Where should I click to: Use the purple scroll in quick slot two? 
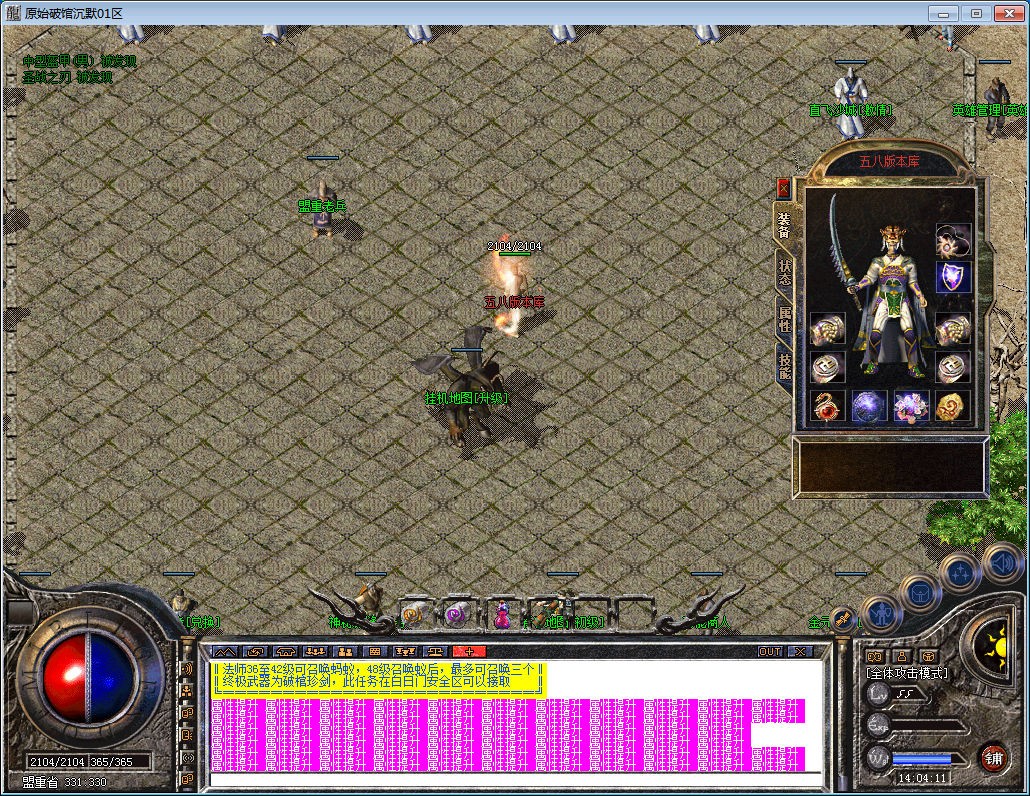[456, 614]
